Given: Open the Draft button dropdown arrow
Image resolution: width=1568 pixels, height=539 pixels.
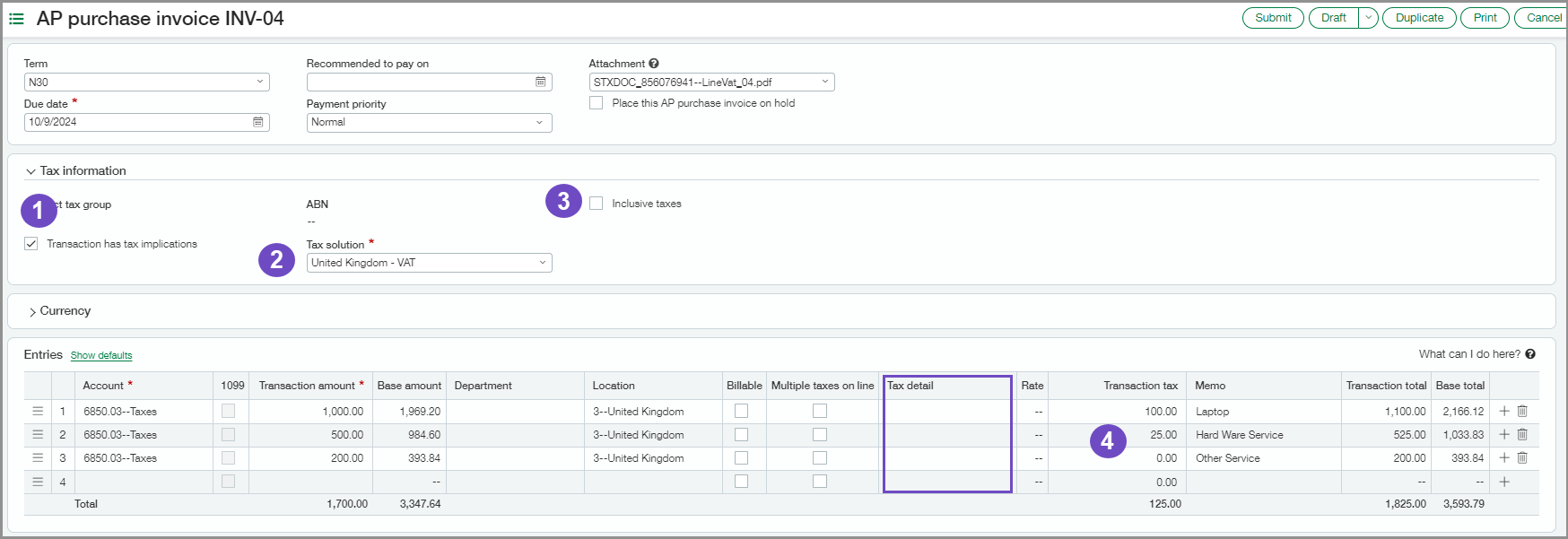Looking at the screenshot, I should click(x=1368, y=18).
